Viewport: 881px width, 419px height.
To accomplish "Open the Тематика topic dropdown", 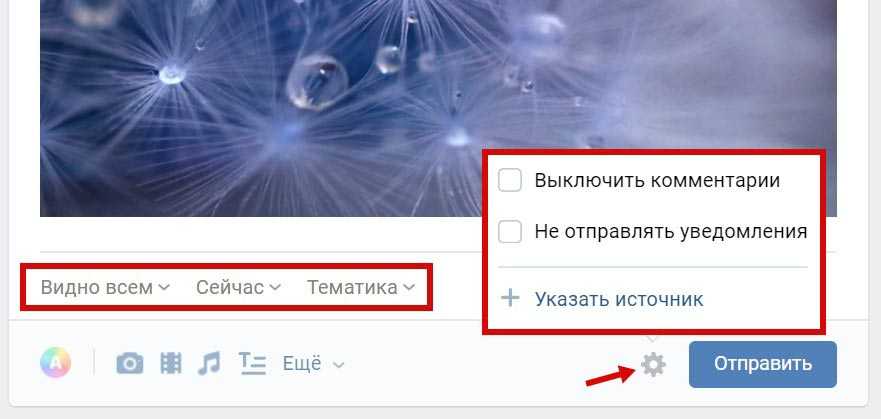I will pyautogui.click(x=361, y=288).
